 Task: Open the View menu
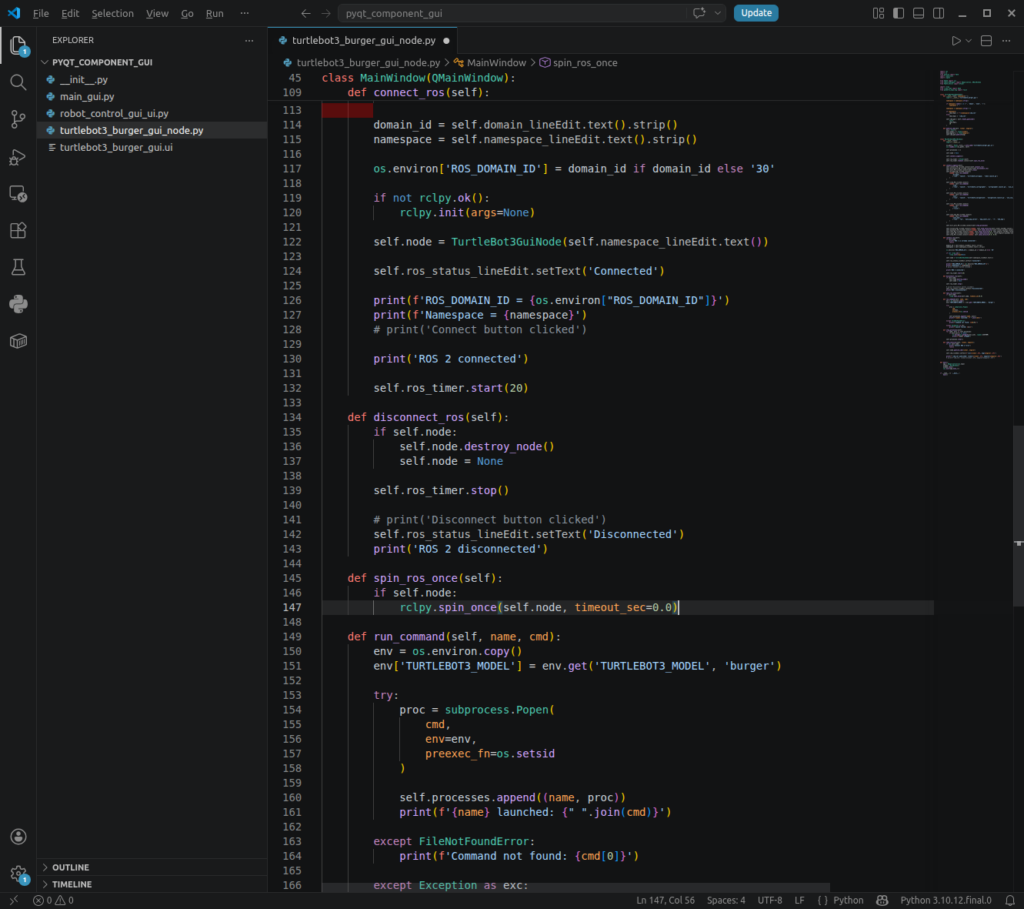coord(157,13)
